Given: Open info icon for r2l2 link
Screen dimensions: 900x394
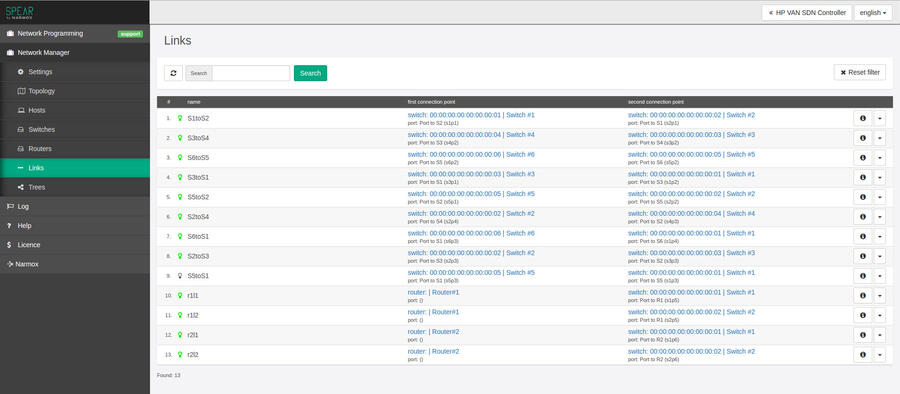Looking at the screenshot, I should click(x=862, y=354).
